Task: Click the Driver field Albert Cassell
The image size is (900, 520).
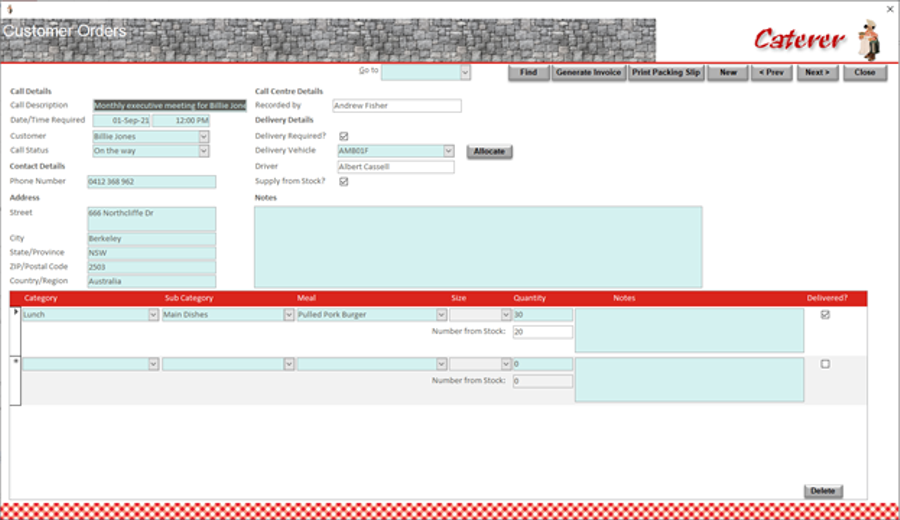Action: click(x=395, y=166)
